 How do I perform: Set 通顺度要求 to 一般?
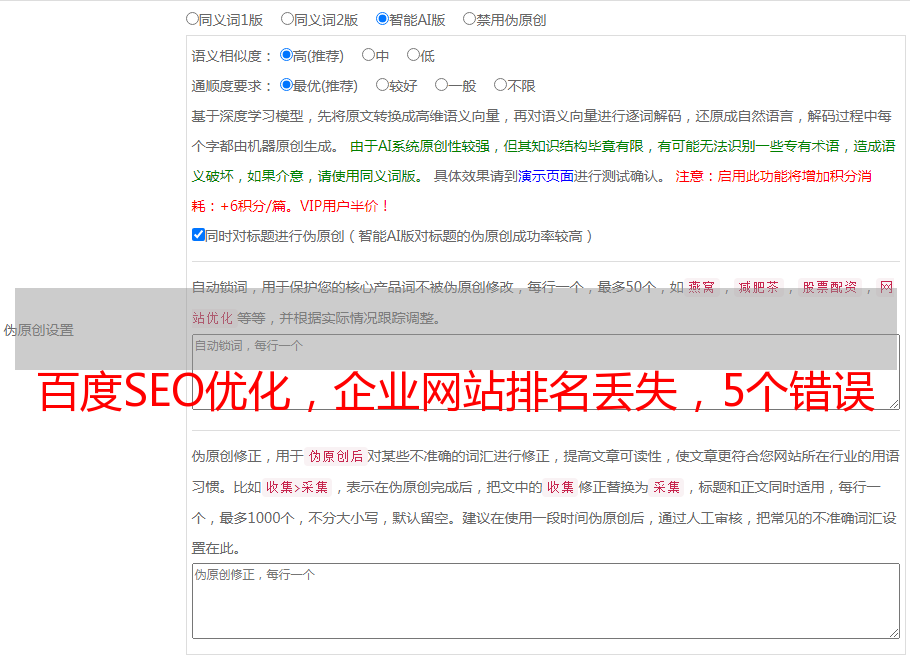(442, 85)
